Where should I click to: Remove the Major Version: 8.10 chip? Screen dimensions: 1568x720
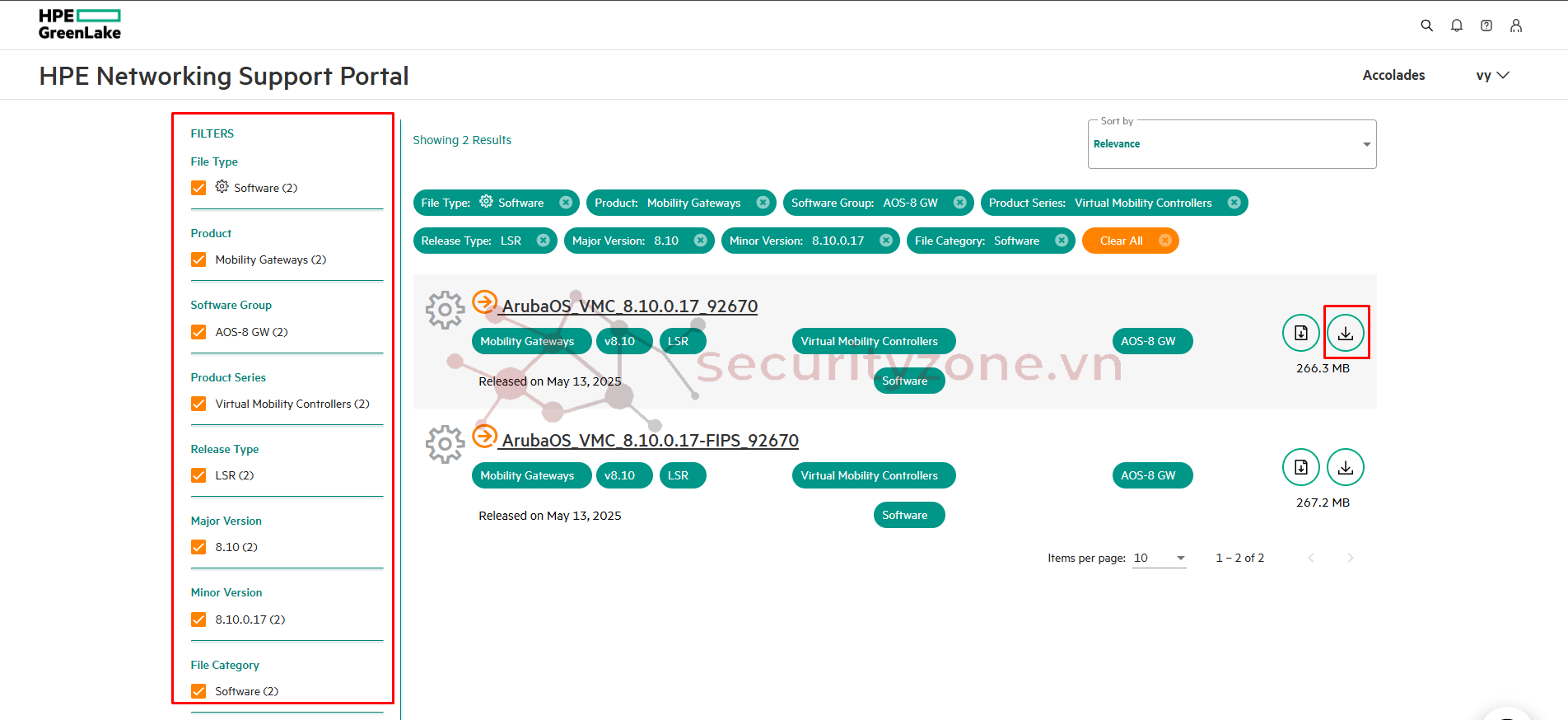pyautogui.click(x=701, y=241)
